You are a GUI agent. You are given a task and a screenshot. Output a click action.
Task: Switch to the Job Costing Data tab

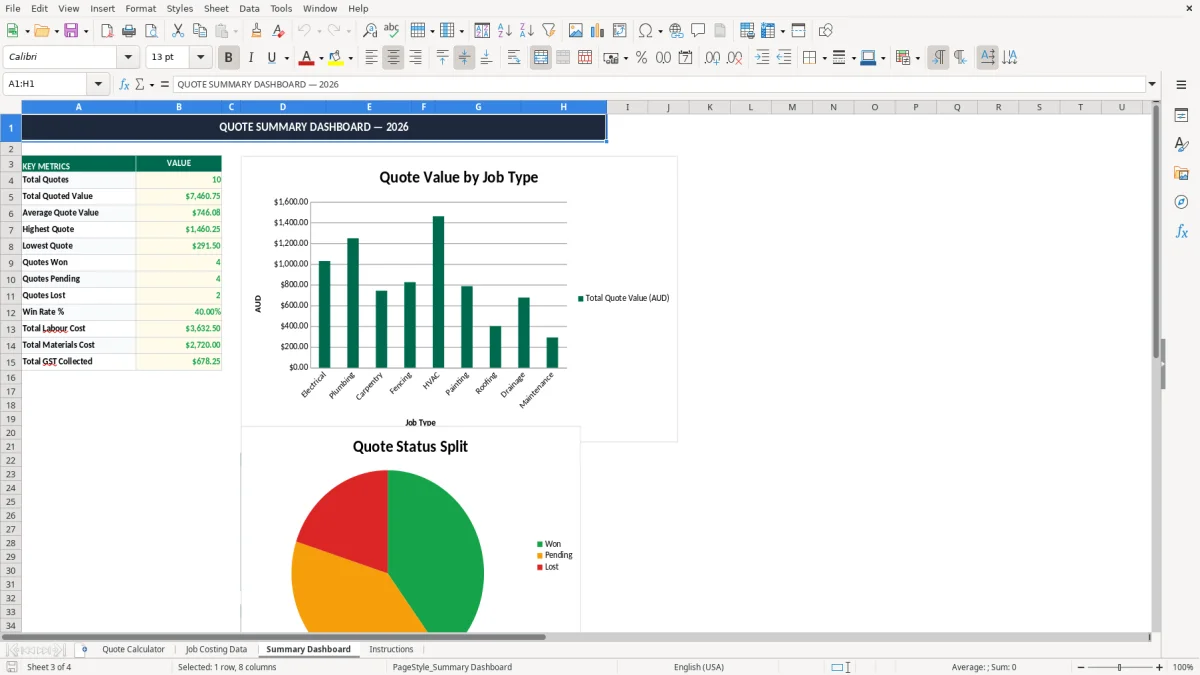tap(216, 649)
